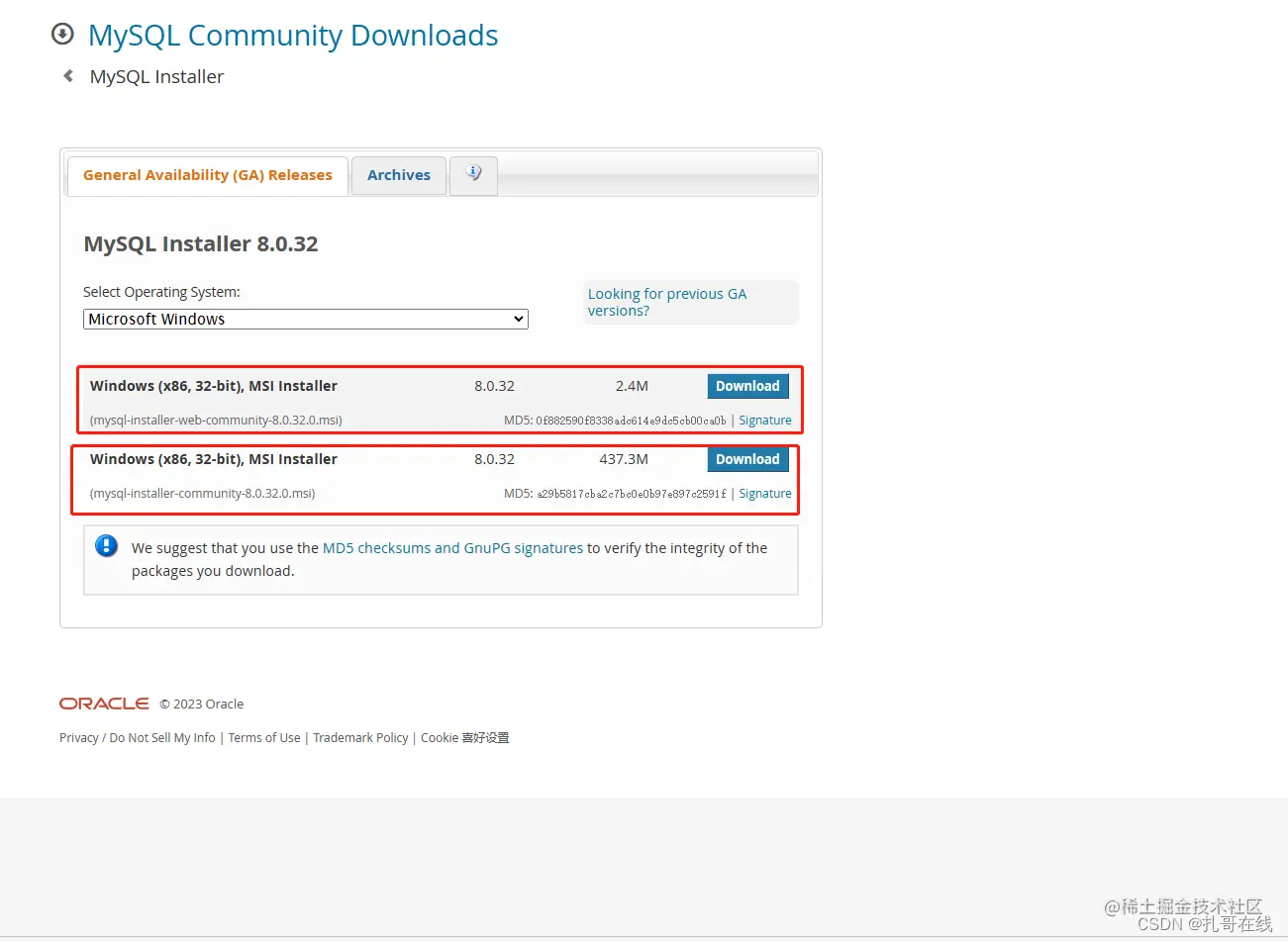Click filename mysql-installer-community-8.0.32.0.msi

203,494
